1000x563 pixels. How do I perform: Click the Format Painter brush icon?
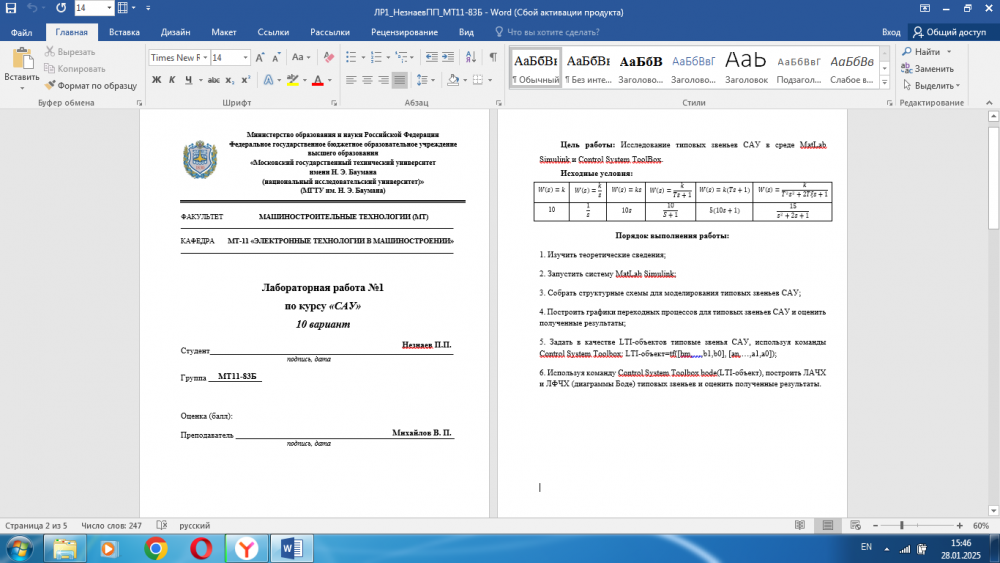pyautogui.click(x=51, y=86)
